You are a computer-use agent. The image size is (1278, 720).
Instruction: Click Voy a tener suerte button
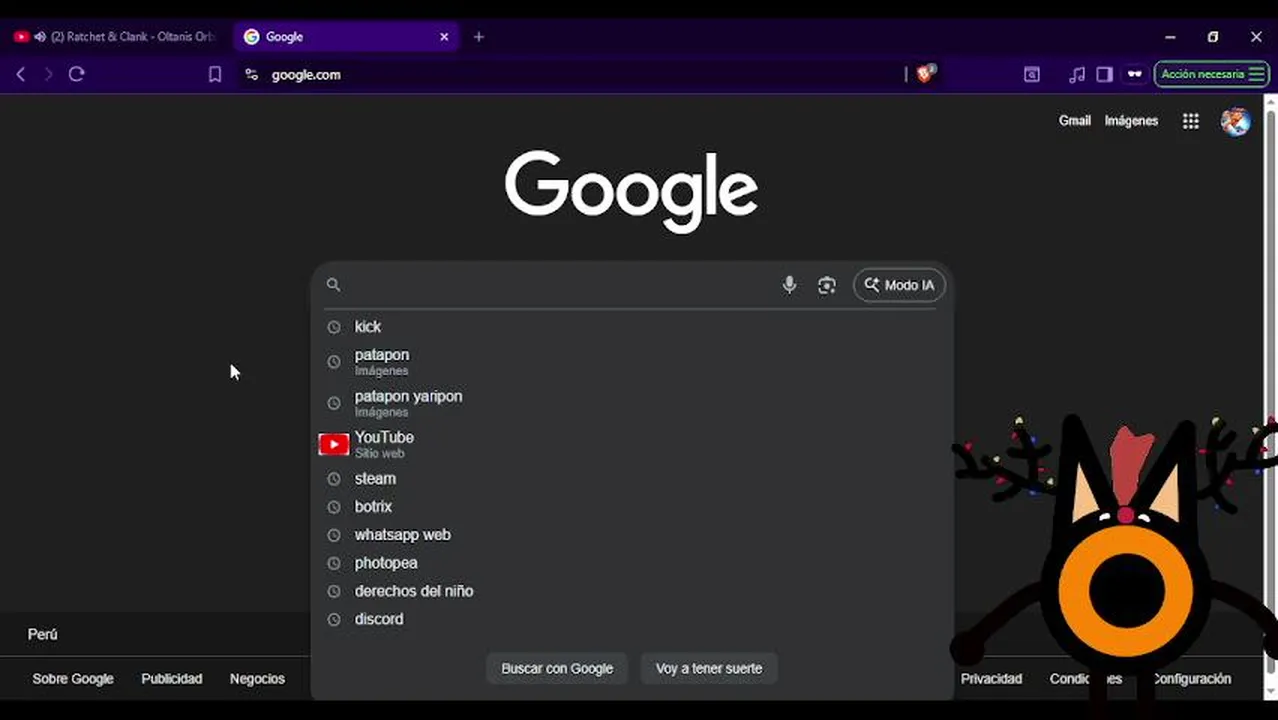click(x=709, y=668)
